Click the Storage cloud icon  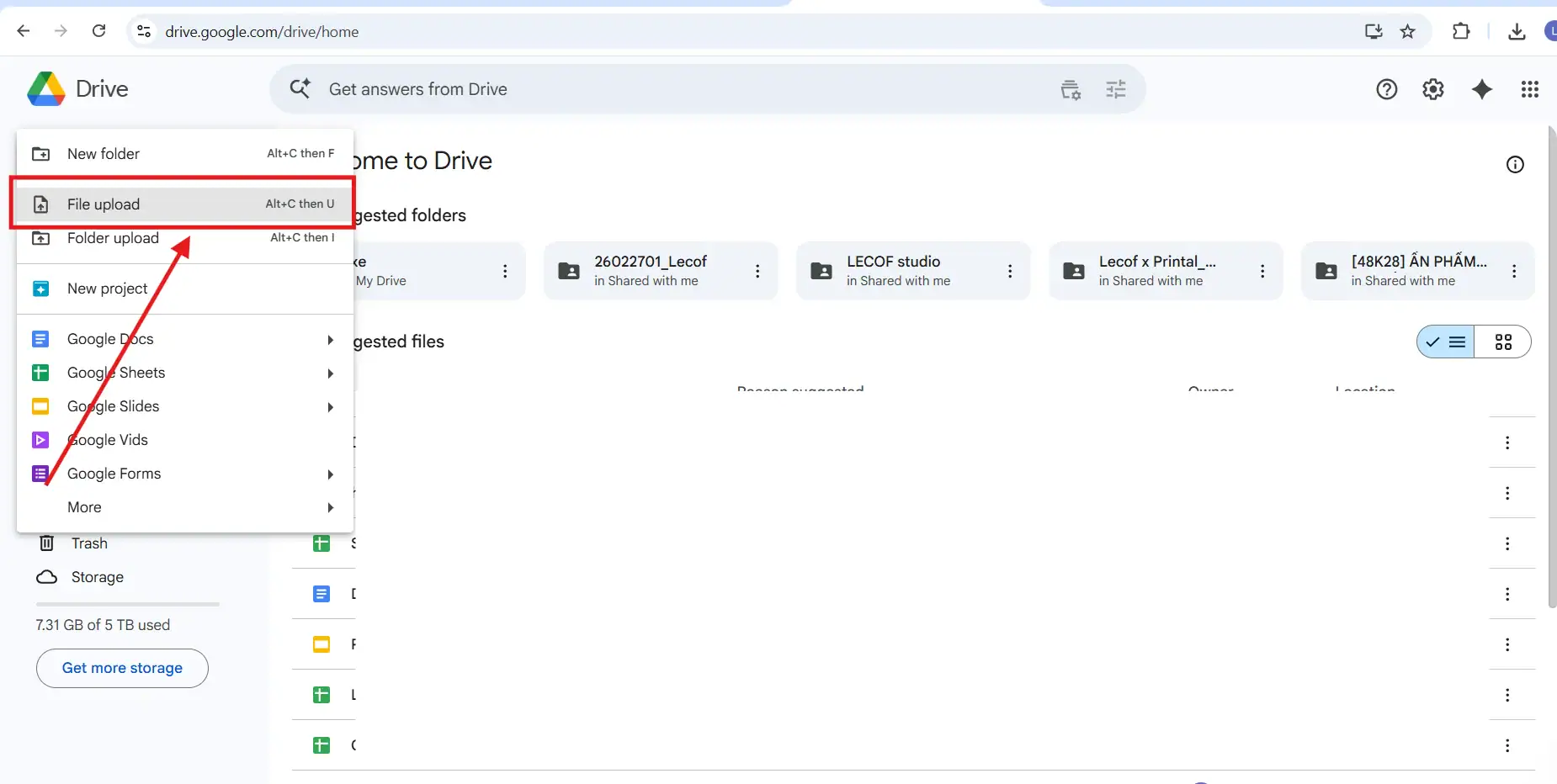click(x=47, y=577)
